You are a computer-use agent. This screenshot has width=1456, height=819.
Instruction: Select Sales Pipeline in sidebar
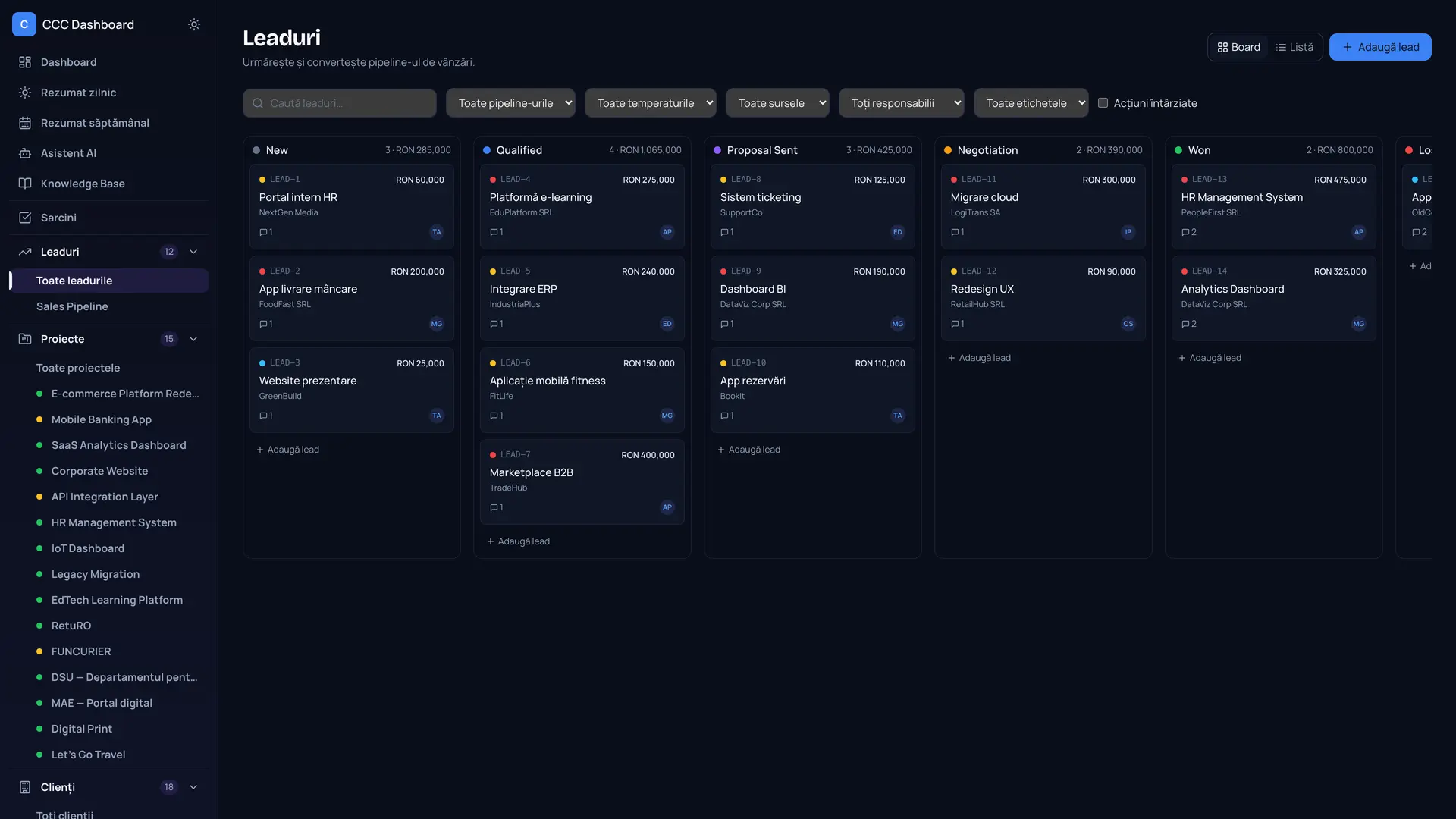[109, 306]
